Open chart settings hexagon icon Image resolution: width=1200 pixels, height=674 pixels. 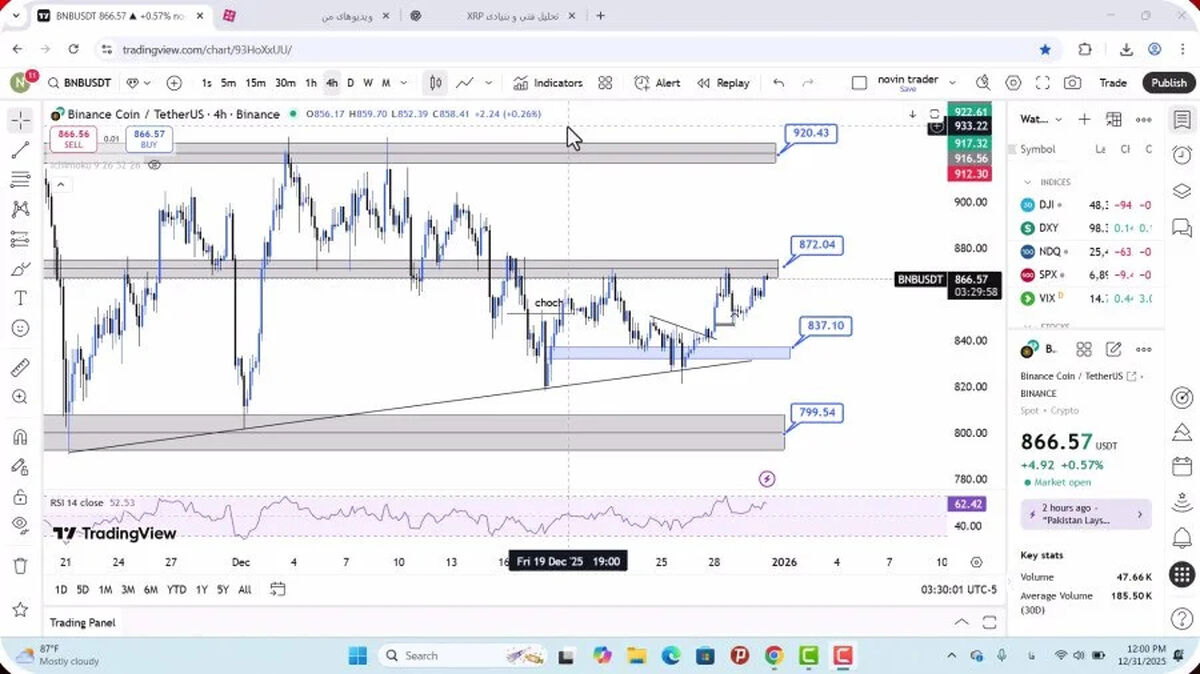pyautogui.click(x=1013, y=83)
